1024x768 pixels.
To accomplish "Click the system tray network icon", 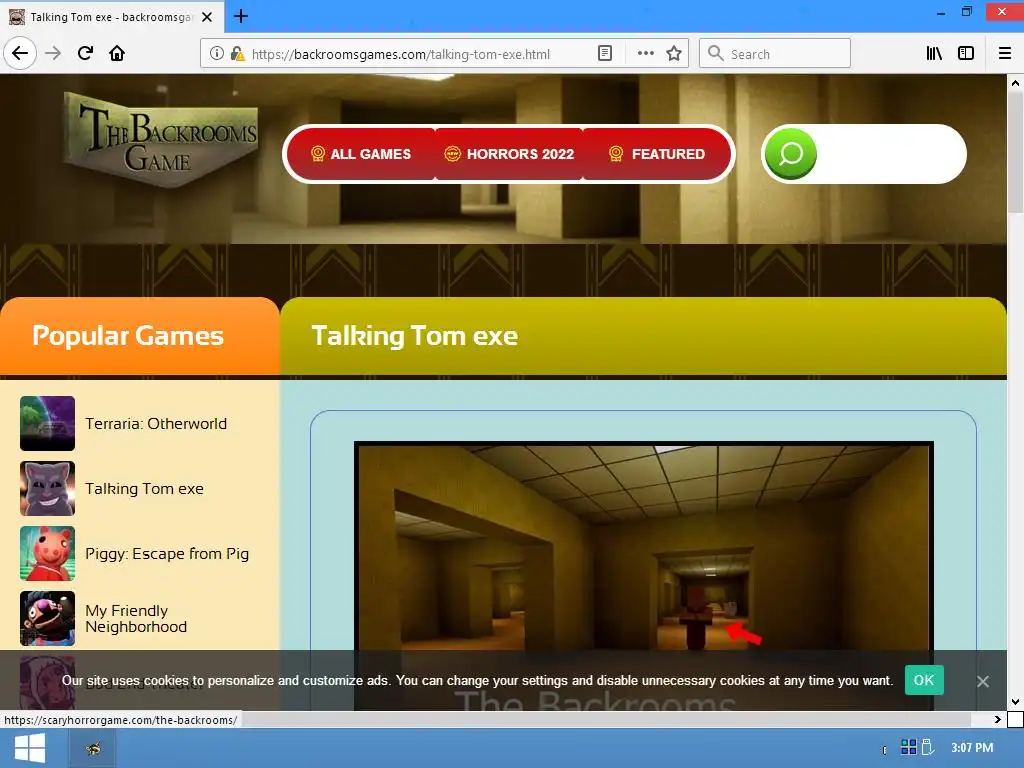I will click(x=908, y=746).
